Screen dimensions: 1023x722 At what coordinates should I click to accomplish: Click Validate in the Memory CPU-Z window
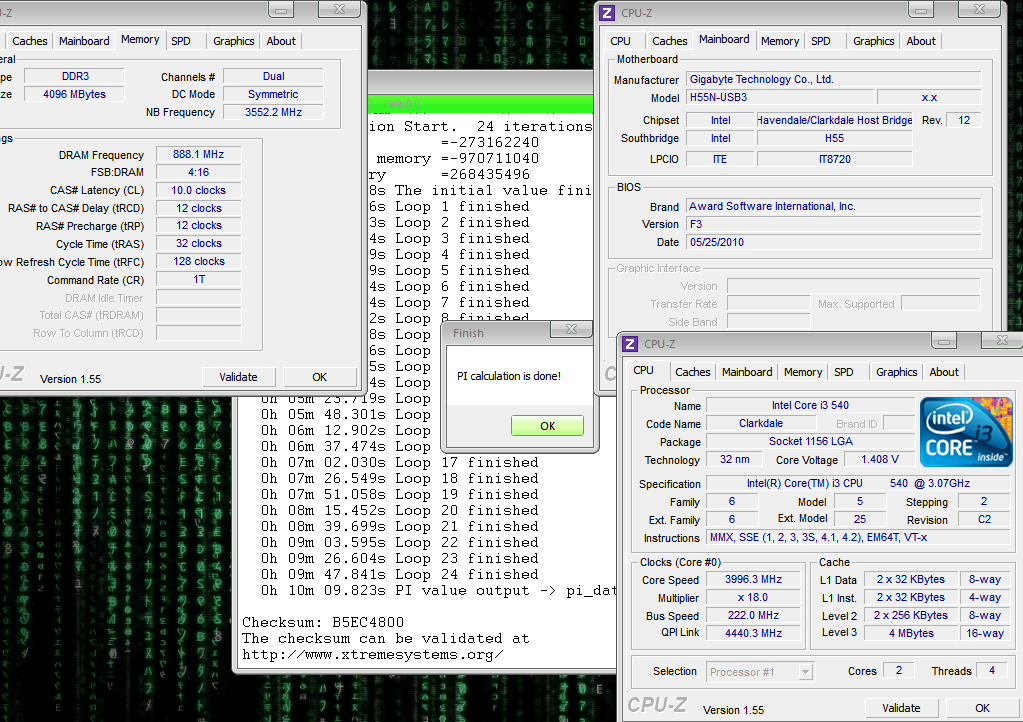[238, 377]
